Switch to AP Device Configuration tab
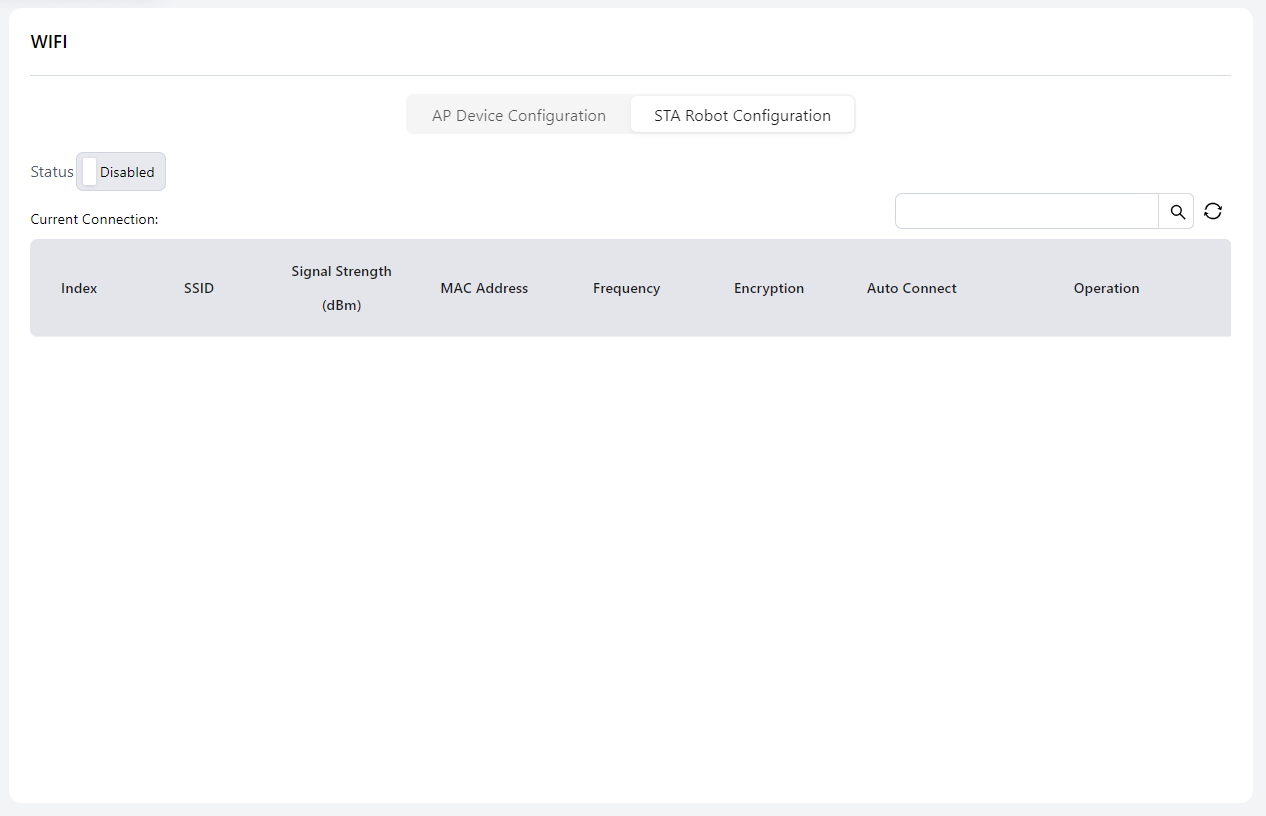 [x=518, y=115]
